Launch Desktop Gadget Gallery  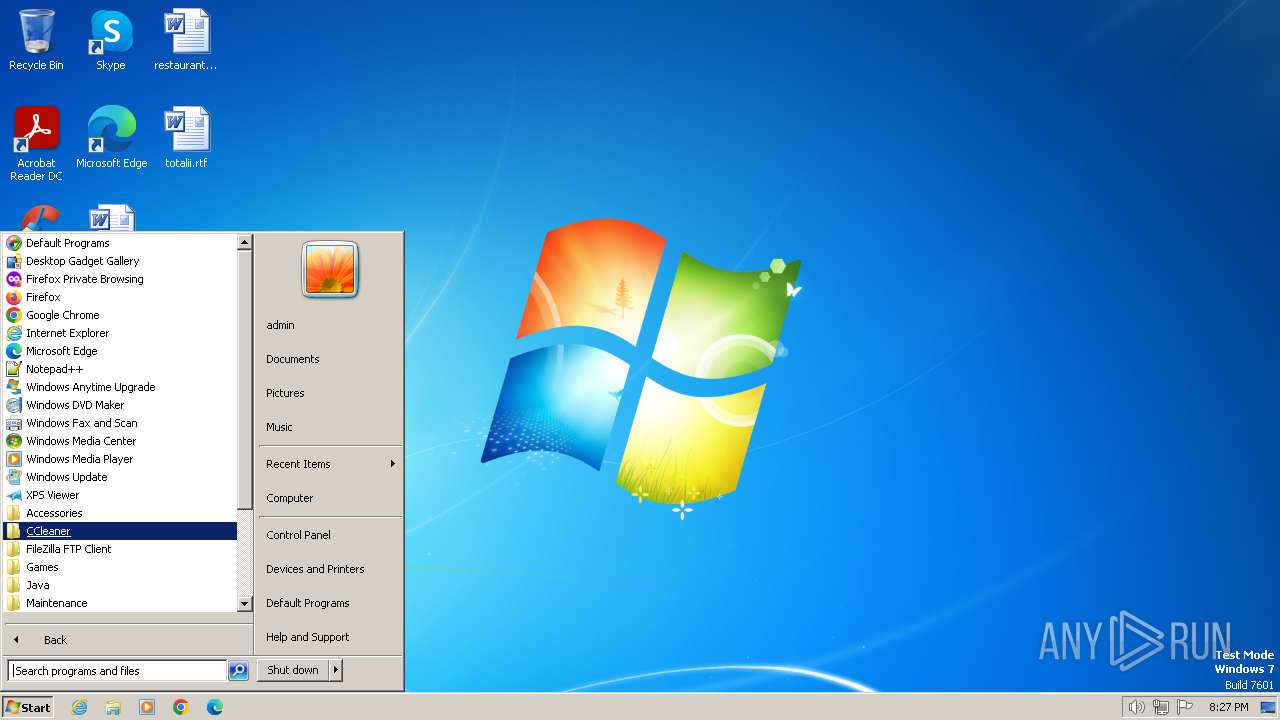click(x=120, y=261)
